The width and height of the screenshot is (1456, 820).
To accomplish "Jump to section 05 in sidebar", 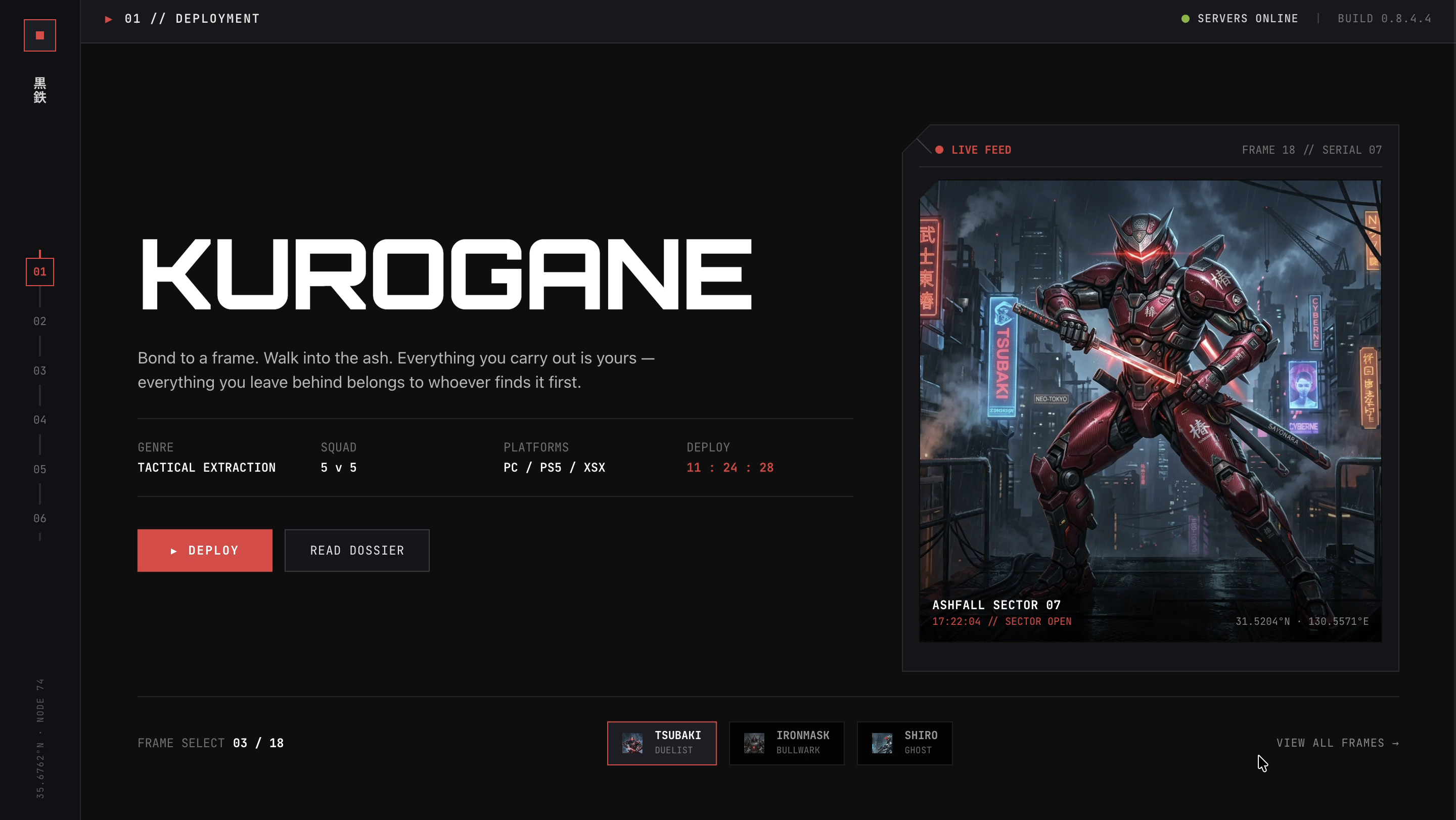I will coord(39,470).
